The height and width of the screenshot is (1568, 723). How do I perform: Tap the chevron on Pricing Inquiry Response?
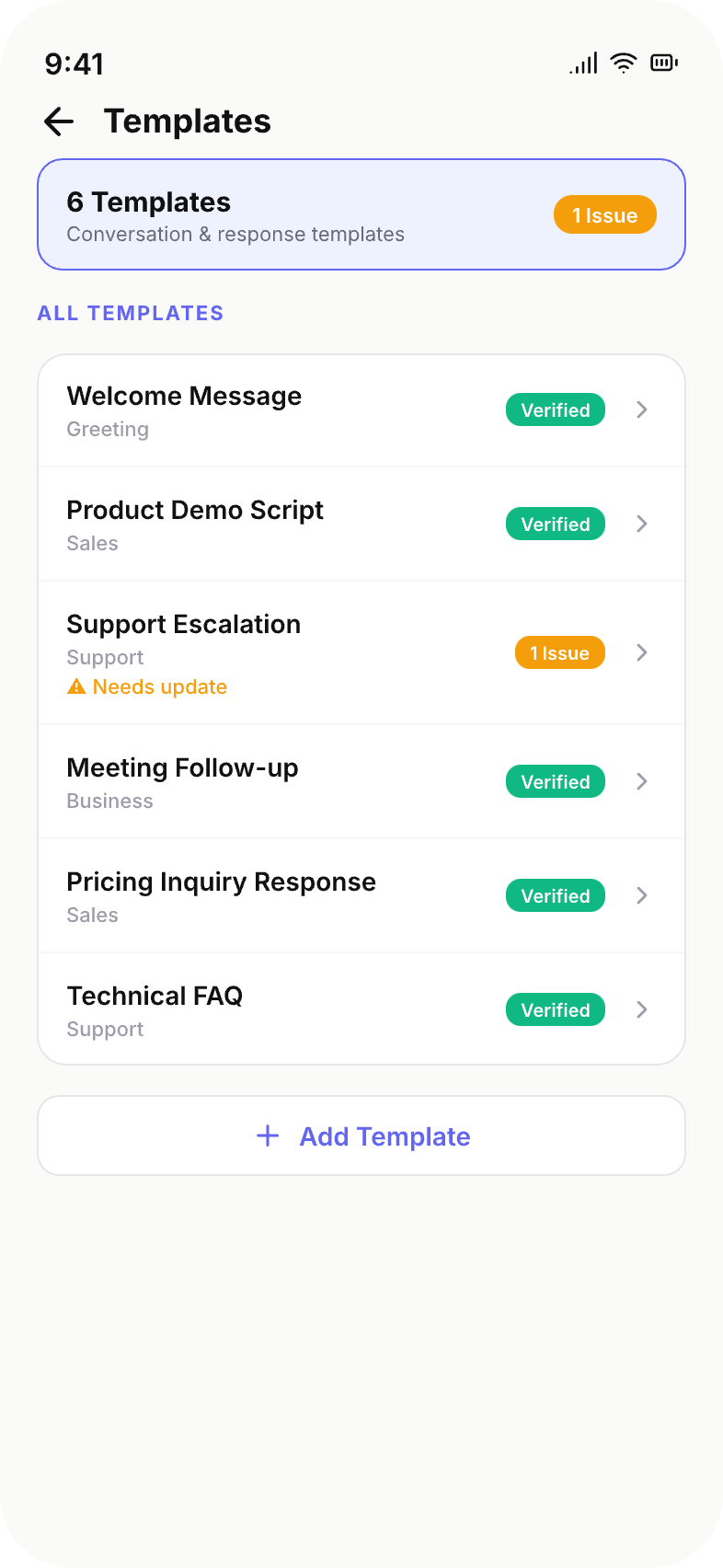(x=642, y=895)
